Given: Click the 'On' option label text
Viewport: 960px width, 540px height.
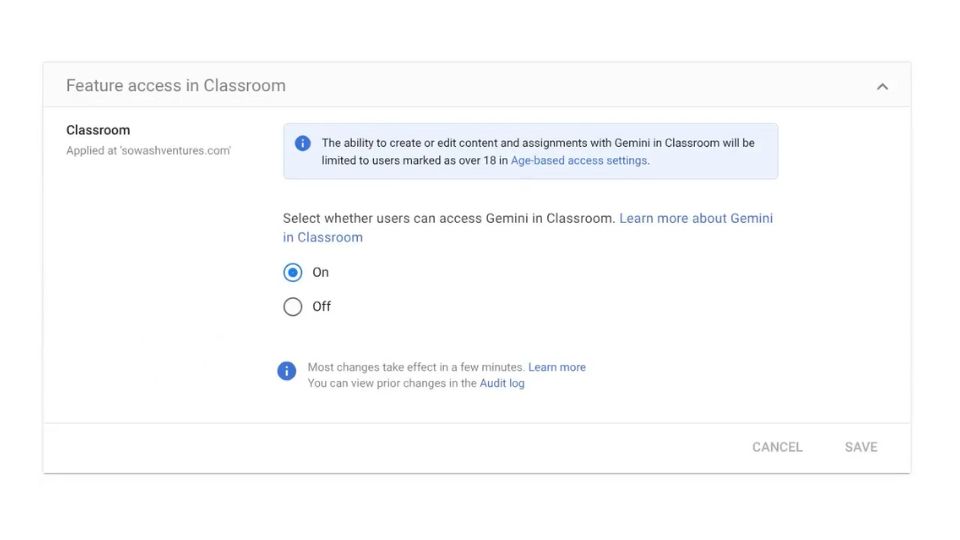Looking at the screenshot, I should (x=321, y=273).
